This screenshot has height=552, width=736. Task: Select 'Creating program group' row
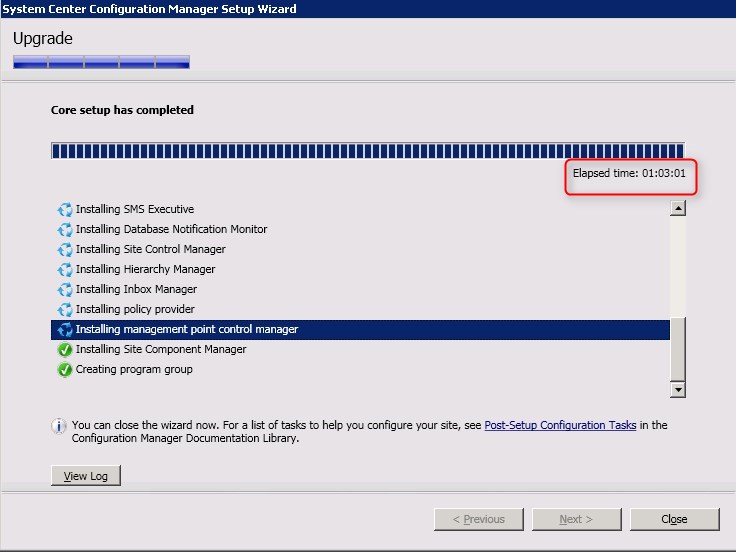(x=360, y=370)
